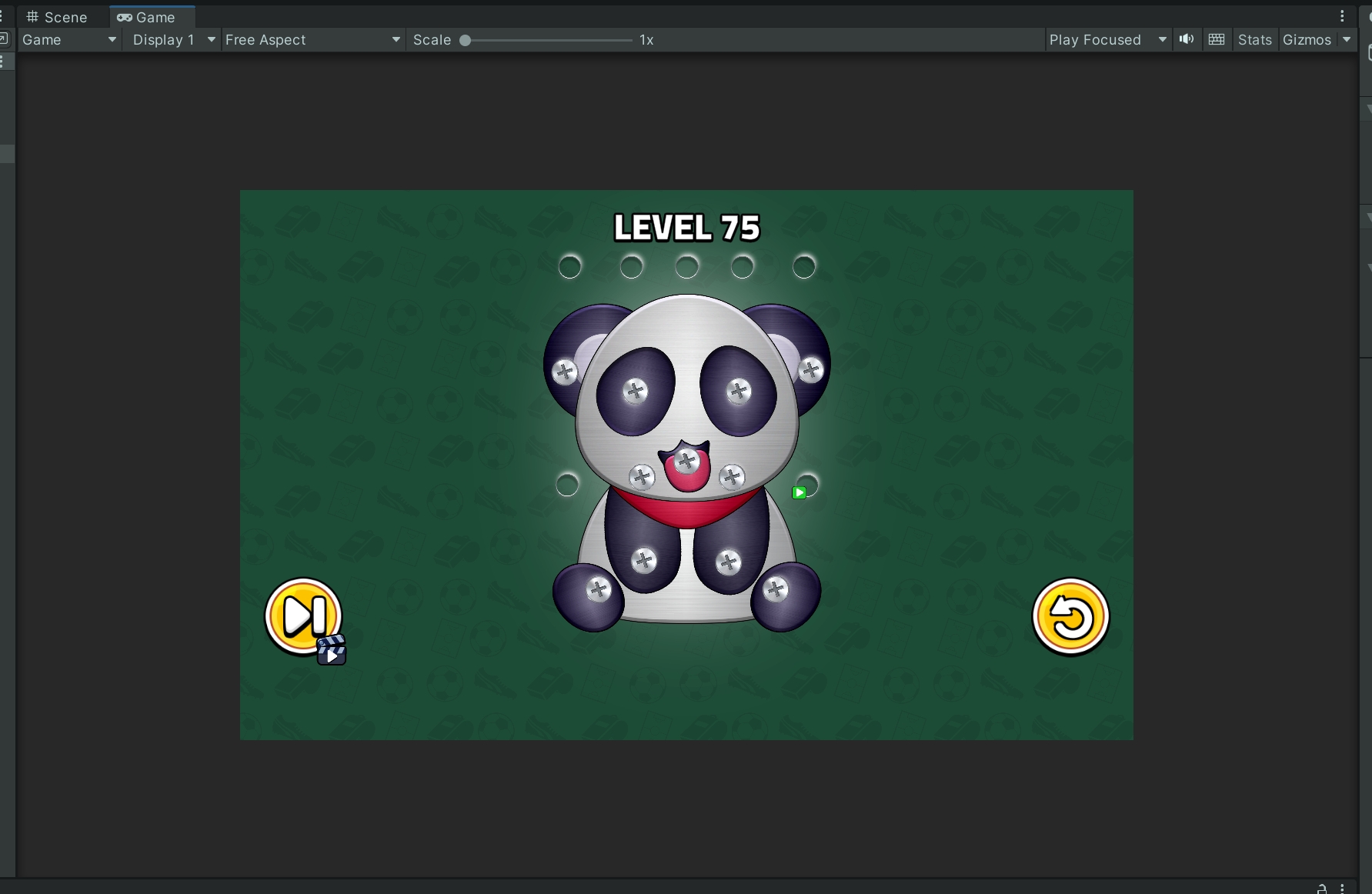
Task: Open the Display 1 dropdown
Action: [173, 40]
